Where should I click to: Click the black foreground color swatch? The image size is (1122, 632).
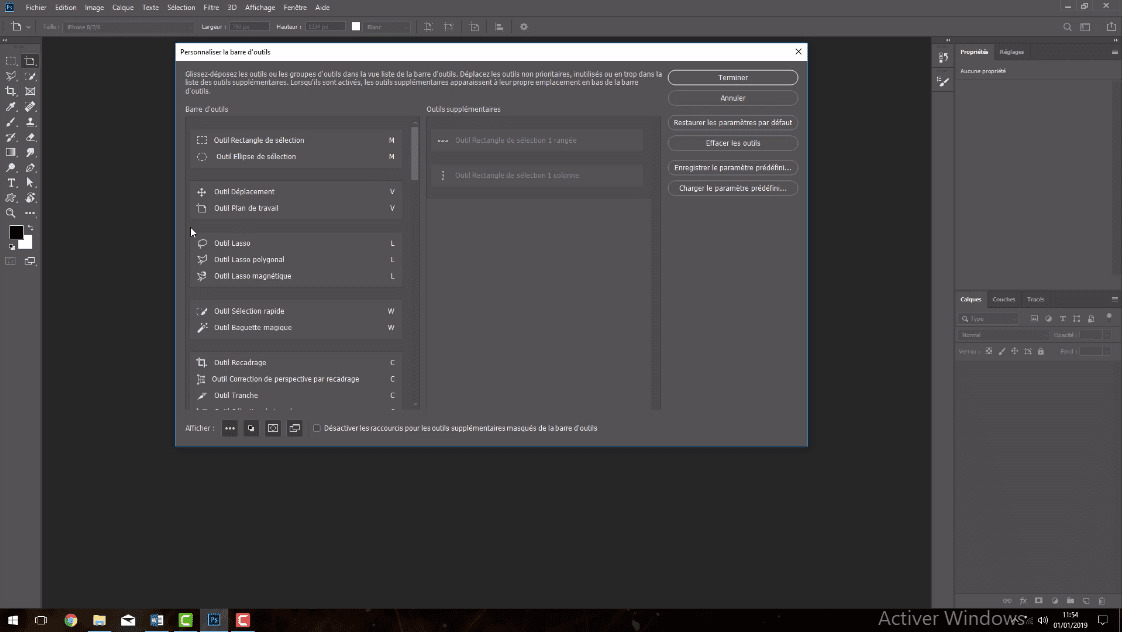tap(15, 232)
